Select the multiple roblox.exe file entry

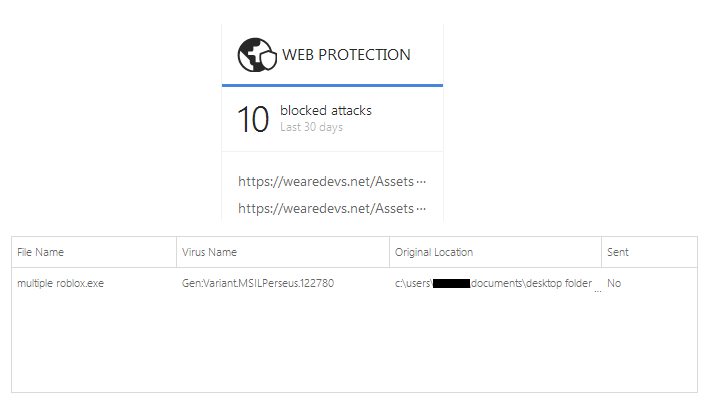click(60, 283)
